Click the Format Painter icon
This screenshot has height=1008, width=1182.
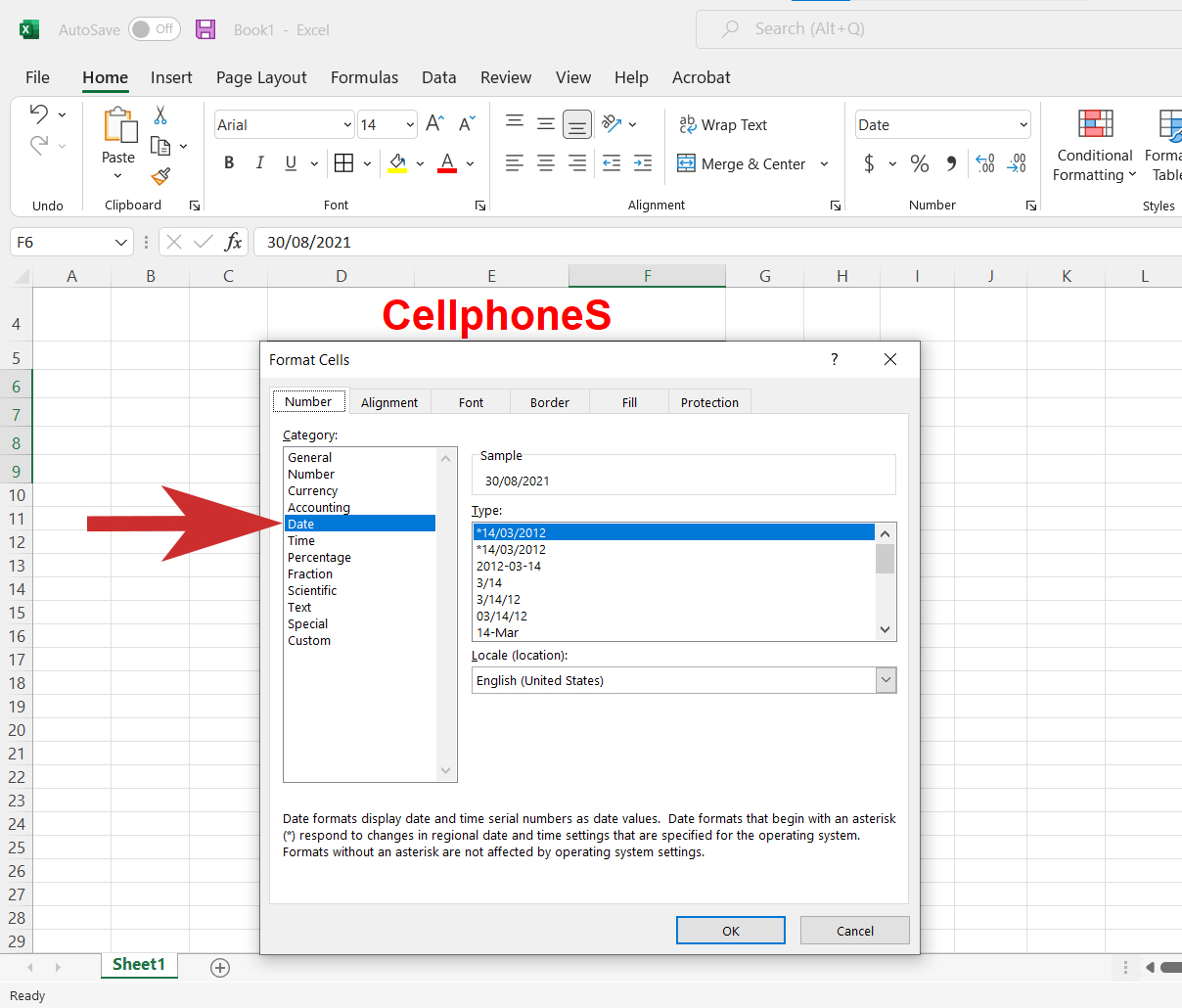click(x=160, y=176)
